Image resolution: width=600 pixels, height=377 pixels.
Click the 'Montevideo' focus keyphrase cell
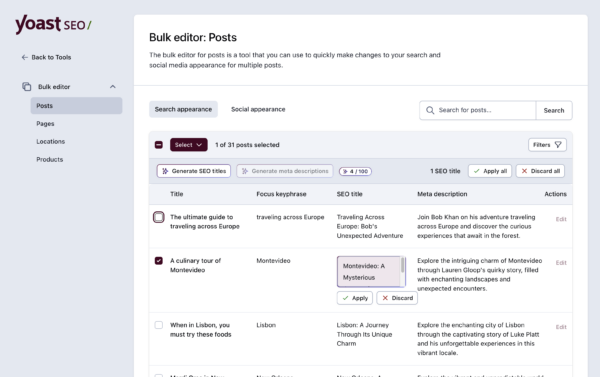[x=273, y=261]
